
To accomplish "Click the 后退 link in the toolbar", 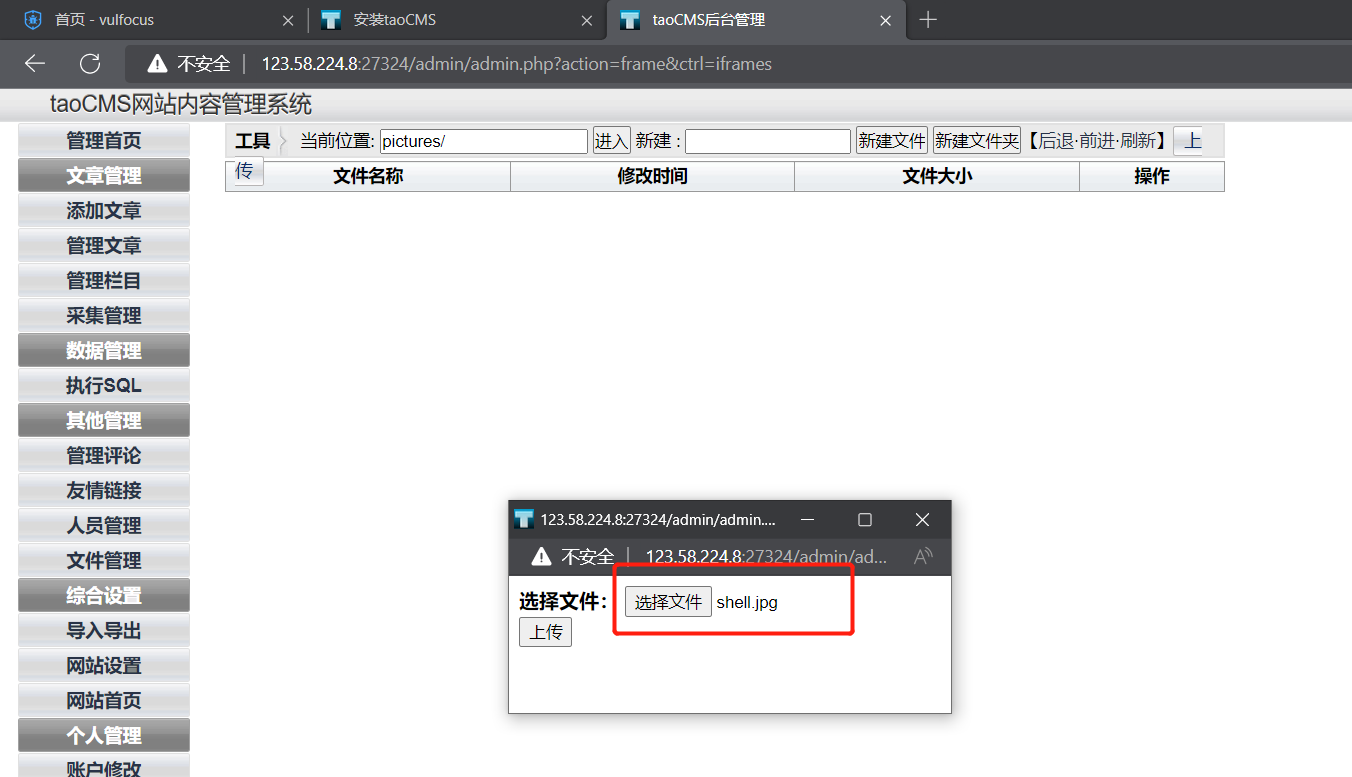I will (x=1057, y=141).
